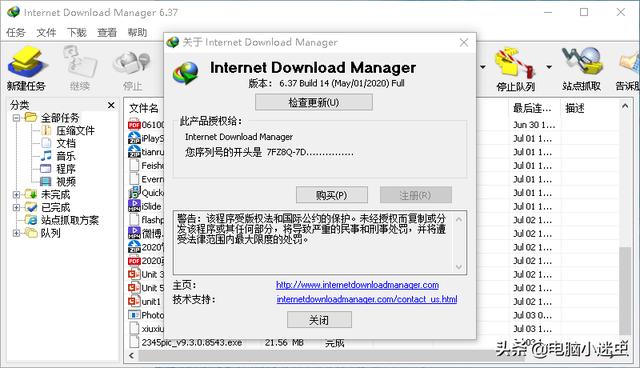
Task: Select 已完成 category
Action: [56, 208]
